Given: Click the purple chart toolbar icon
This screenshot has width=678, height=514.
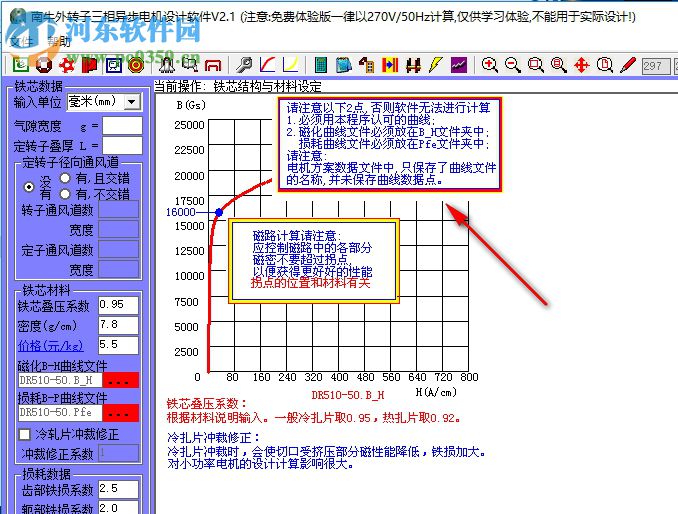Looking at the screenshot, I should (x=459, y=65).
